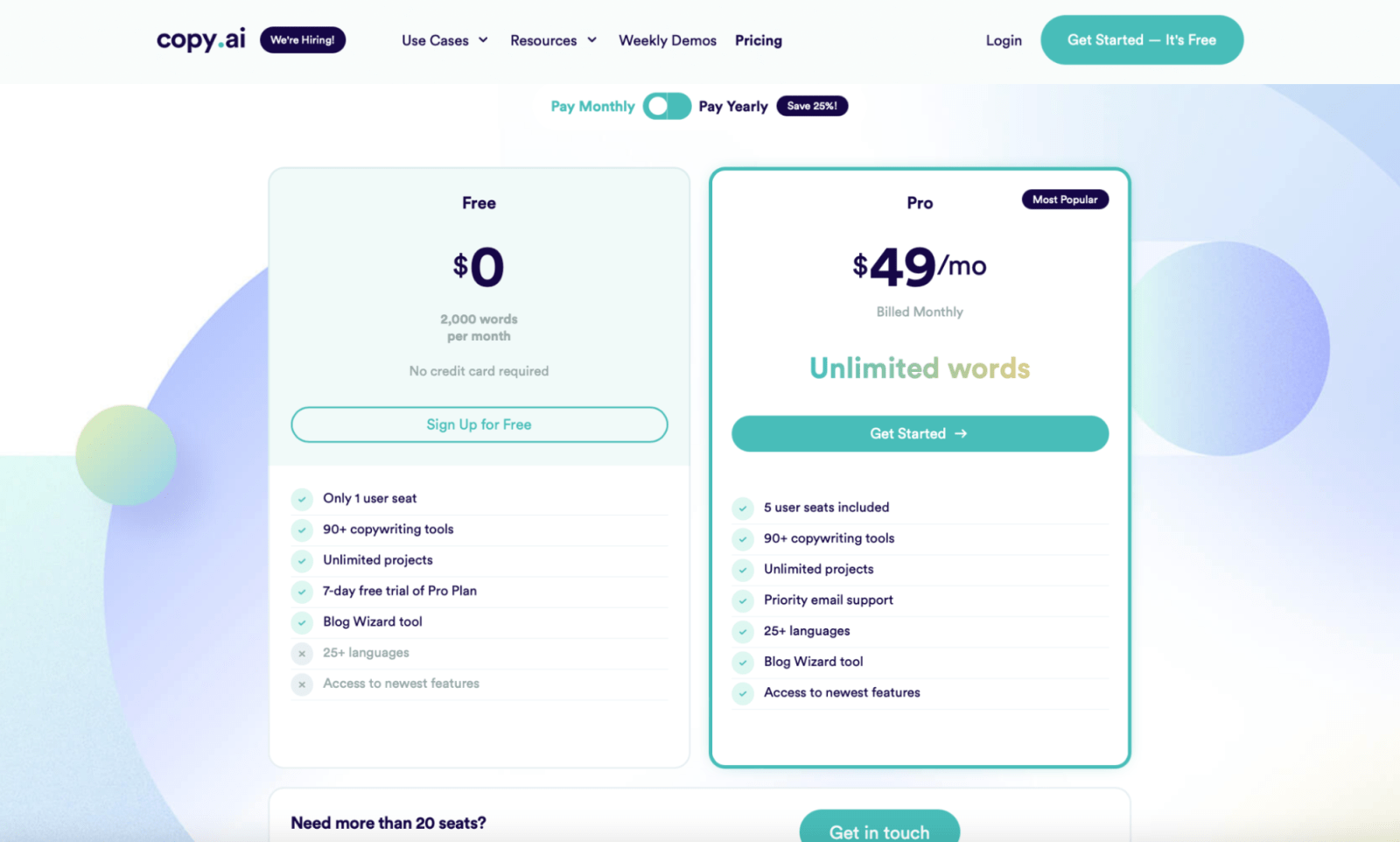This screenshot has width=1400, height=842.
Task: Open the Pricing page link
Action: coord(759,40)
